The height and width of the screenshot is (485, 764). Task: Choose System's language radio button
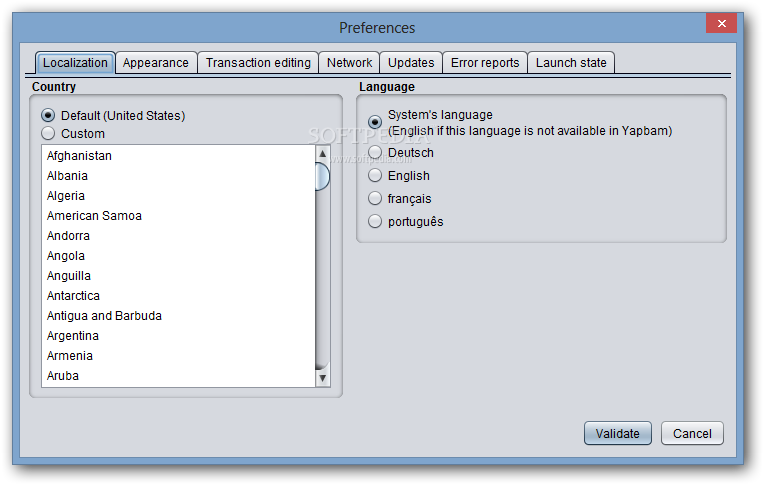(x=375, y=122)
